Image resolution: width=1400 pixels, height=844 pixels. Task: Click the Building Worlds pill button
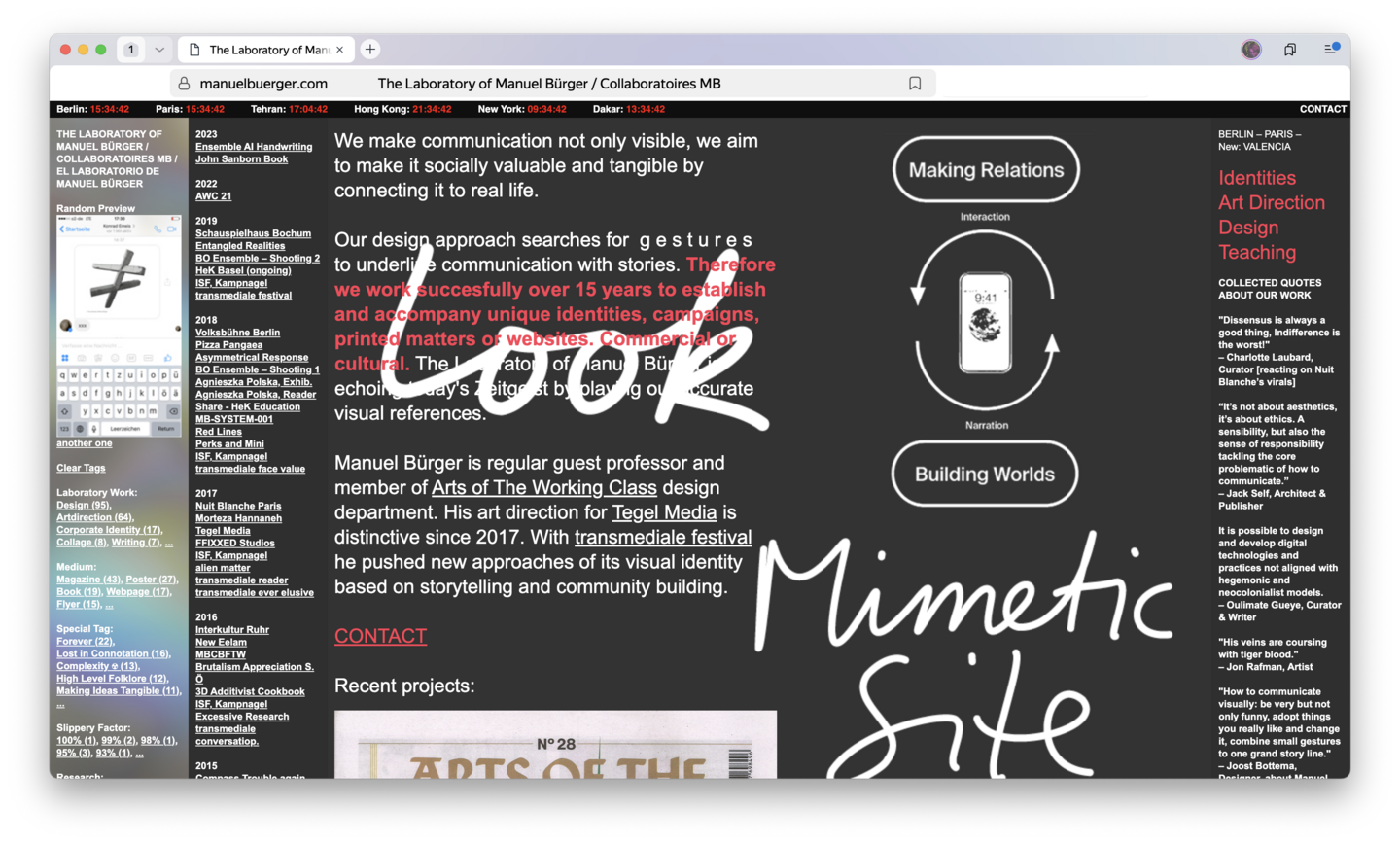pyautogui.click(x=985, y=475)
